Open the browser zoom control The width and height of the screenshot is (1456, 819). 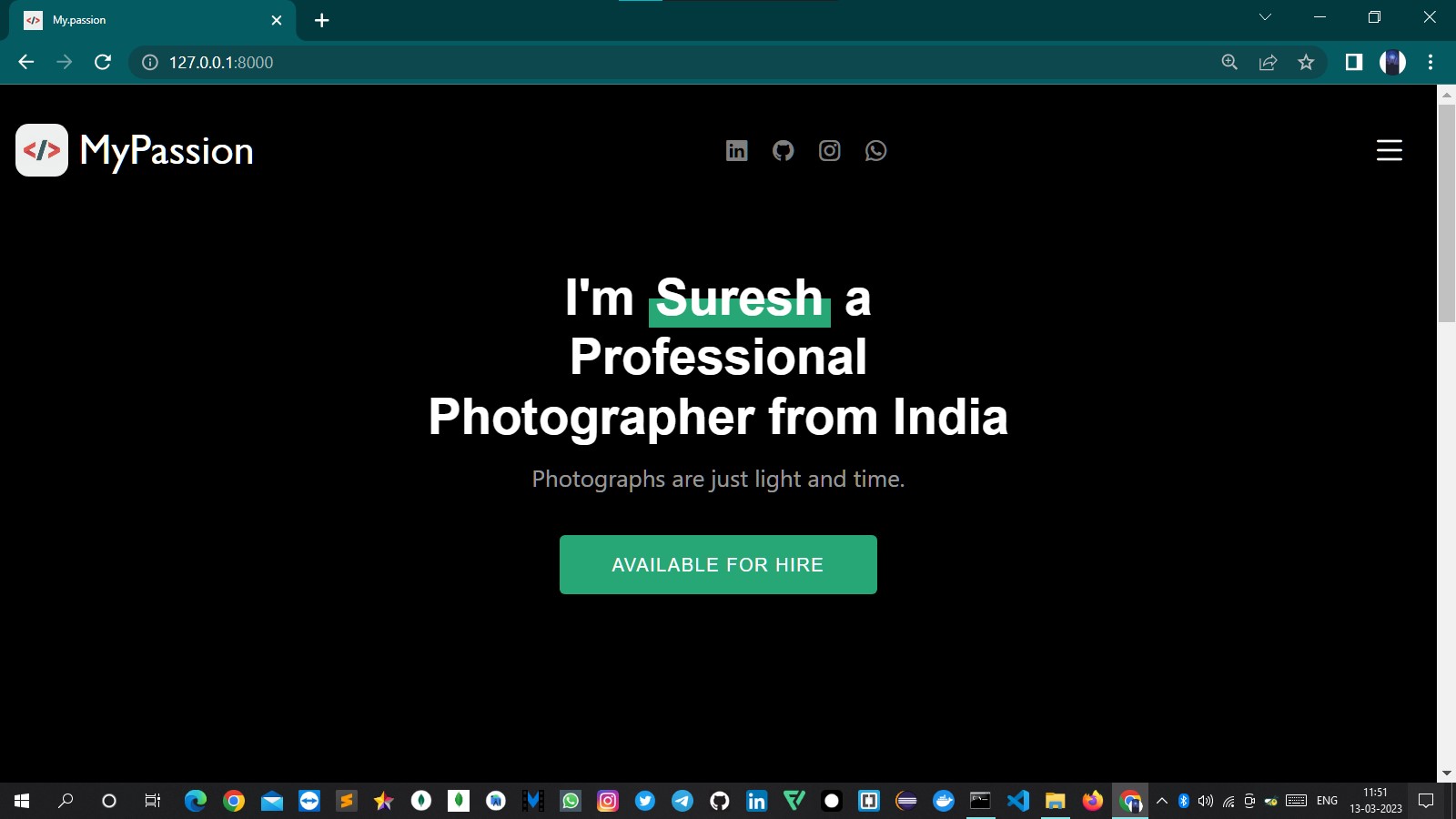pyautogui.click(x=1229, y=62)
